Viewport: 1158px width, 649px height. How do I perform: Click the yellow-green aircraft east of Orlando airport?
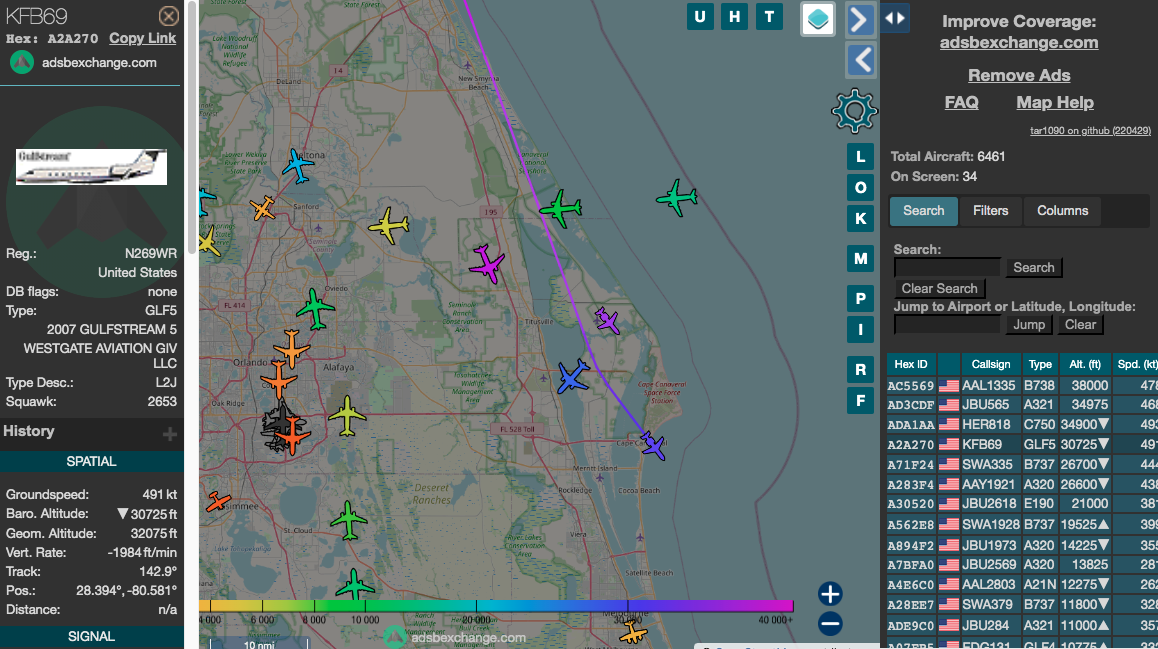coord(346,416)
